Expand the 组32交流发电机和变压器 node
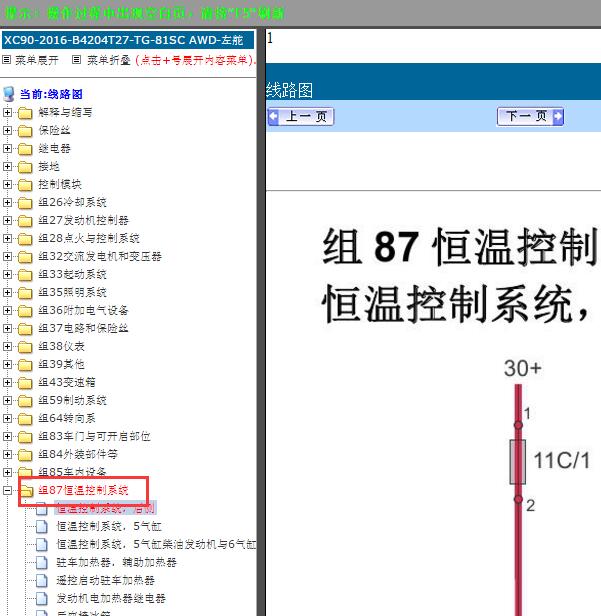Image resolution: width=601 pixels, height=616 pixels. click(x=7, y=257)
